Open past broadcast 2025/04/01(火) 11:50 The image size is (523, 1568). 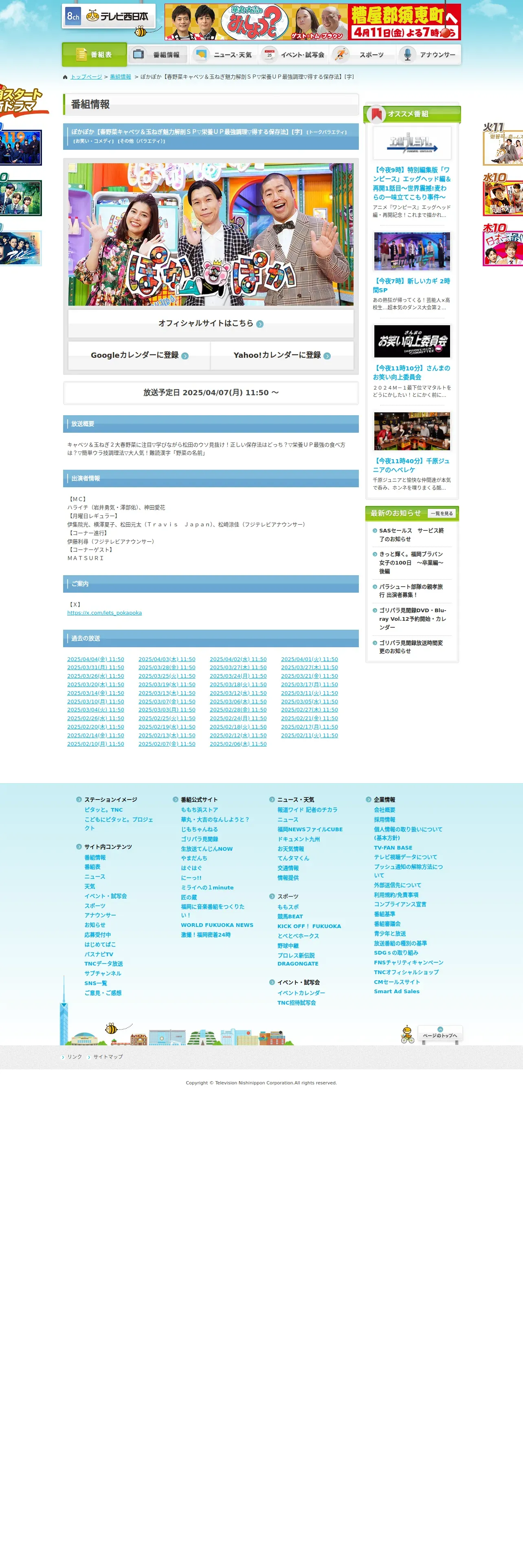[309, 659]
